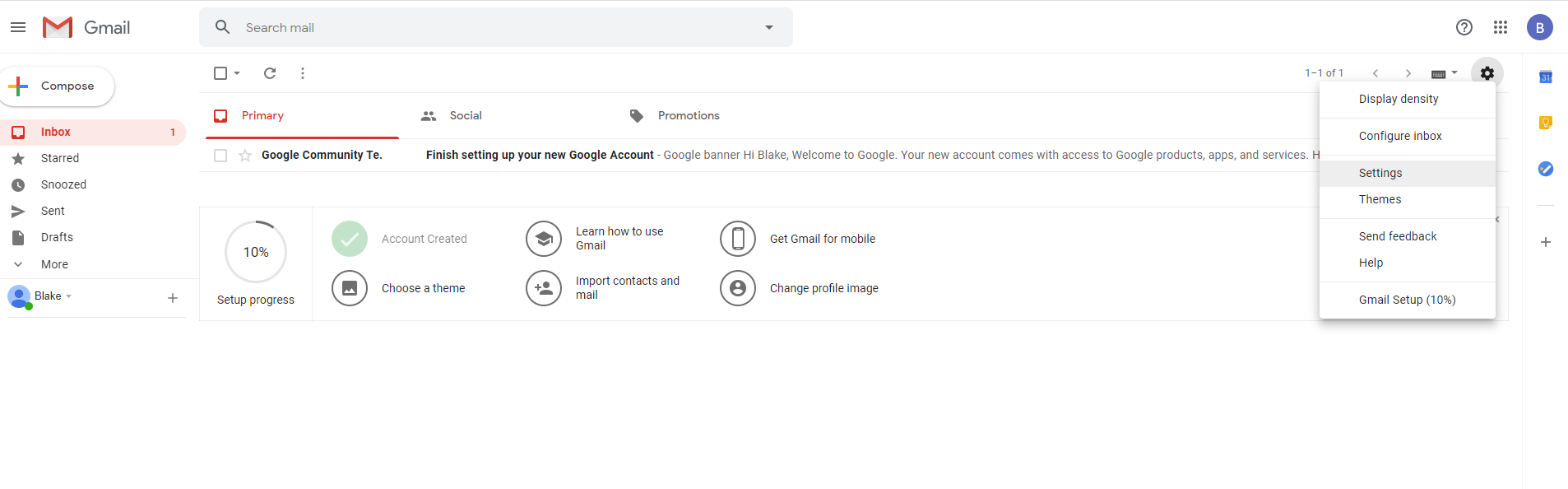Open Change profile image link
Screen dimensions: 1568x489
tap(824, 288)
